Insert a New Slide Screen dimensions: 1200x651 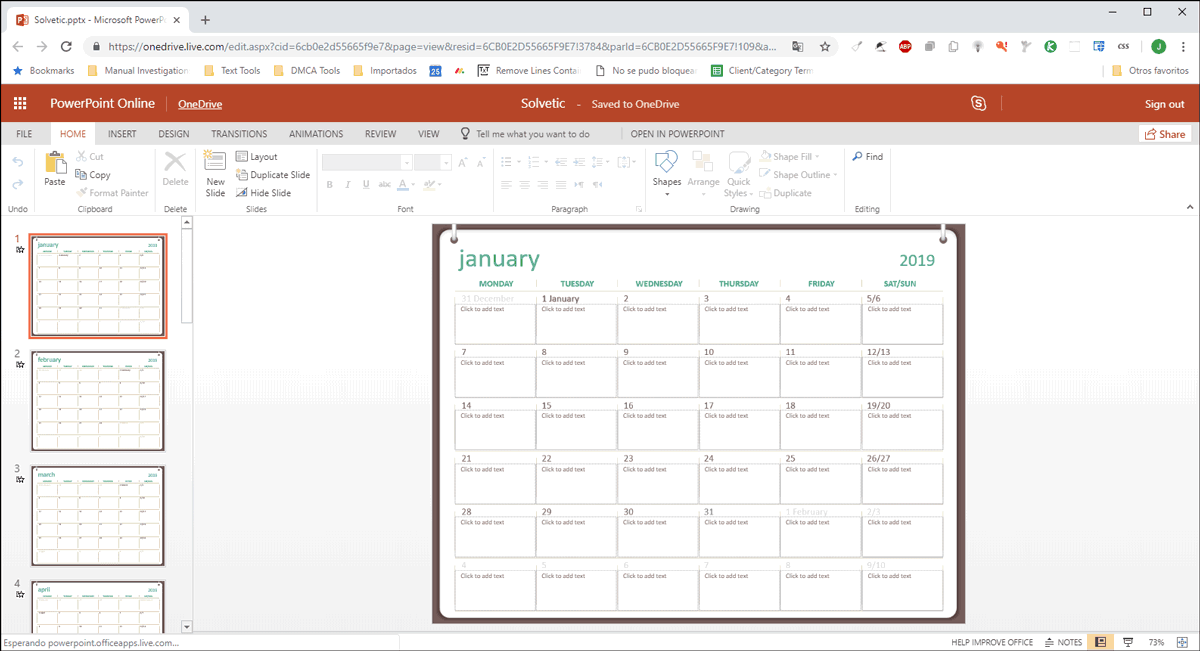215,174
